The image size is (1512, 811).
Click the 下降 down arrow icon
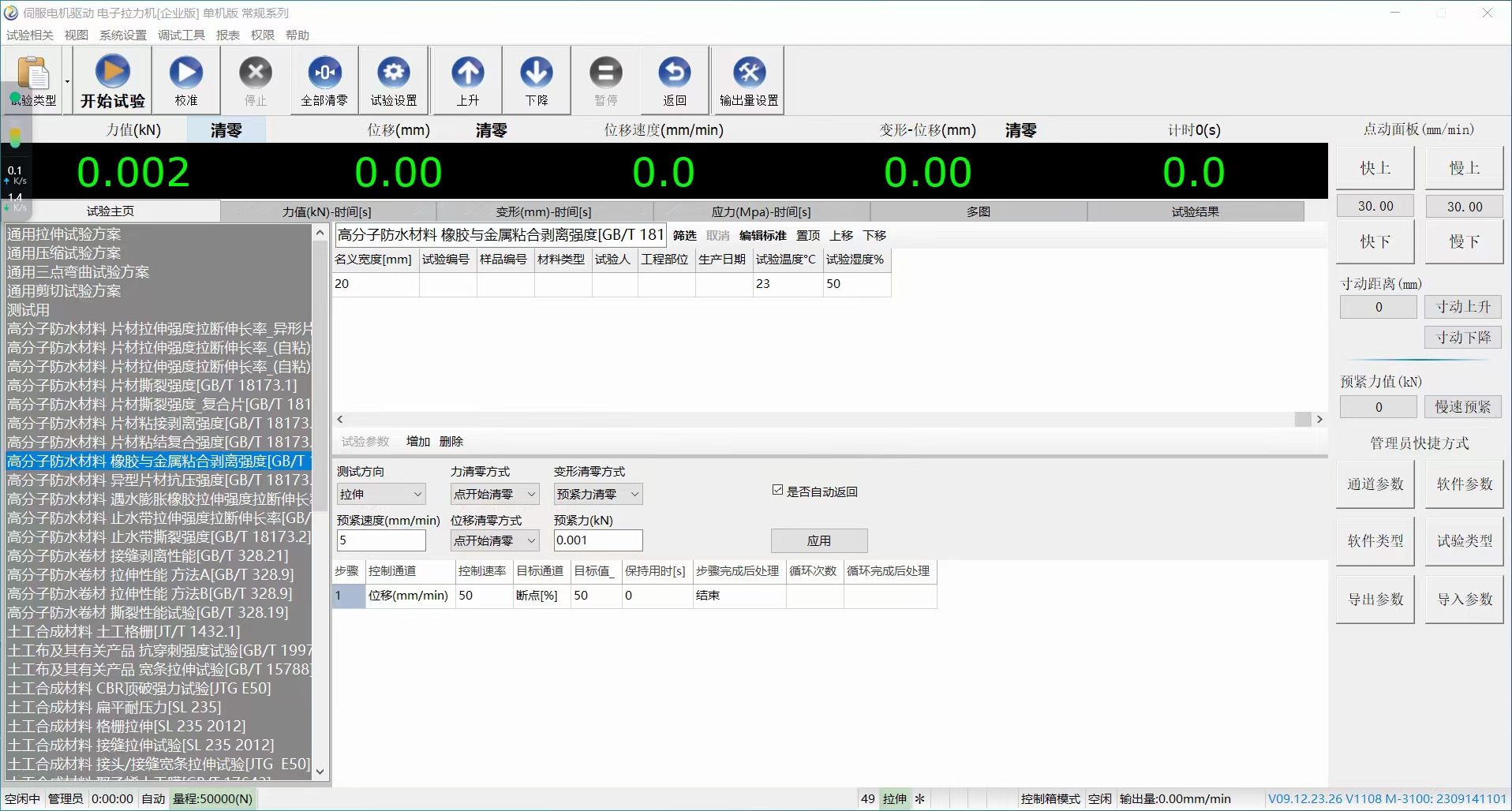click(x=537, y=80)
